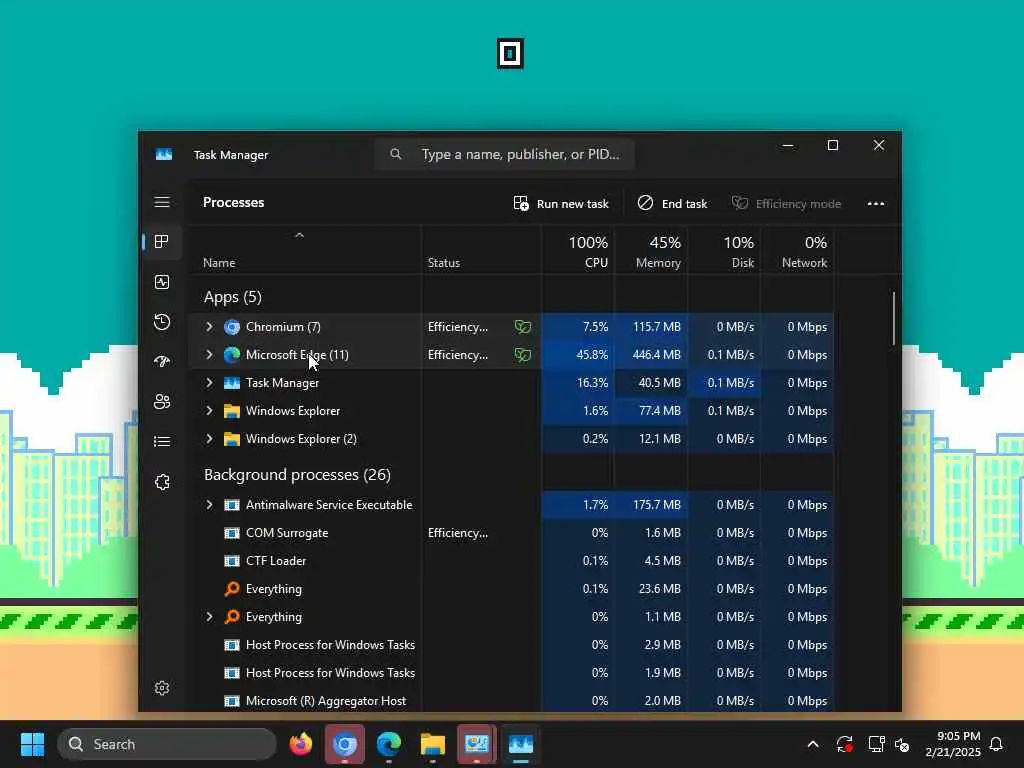The height and width of the screenshot is (768, 1024).
Task: Select the first Host Process for Windows Tasks
Action: (x=511, y=645)
